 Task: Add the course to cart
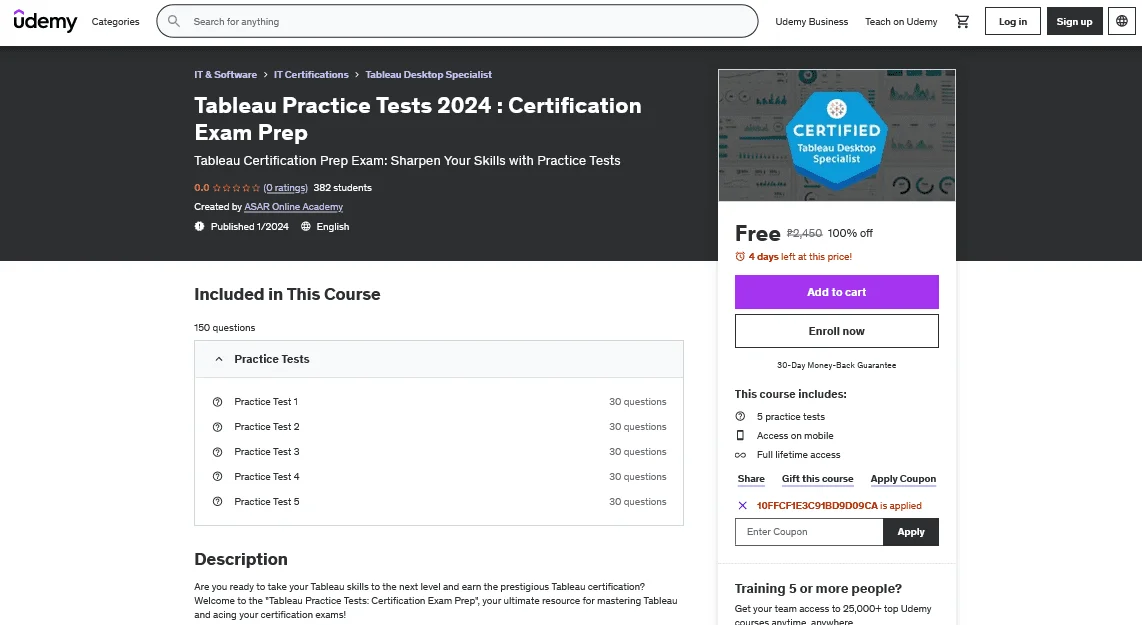tap(836, 292)
